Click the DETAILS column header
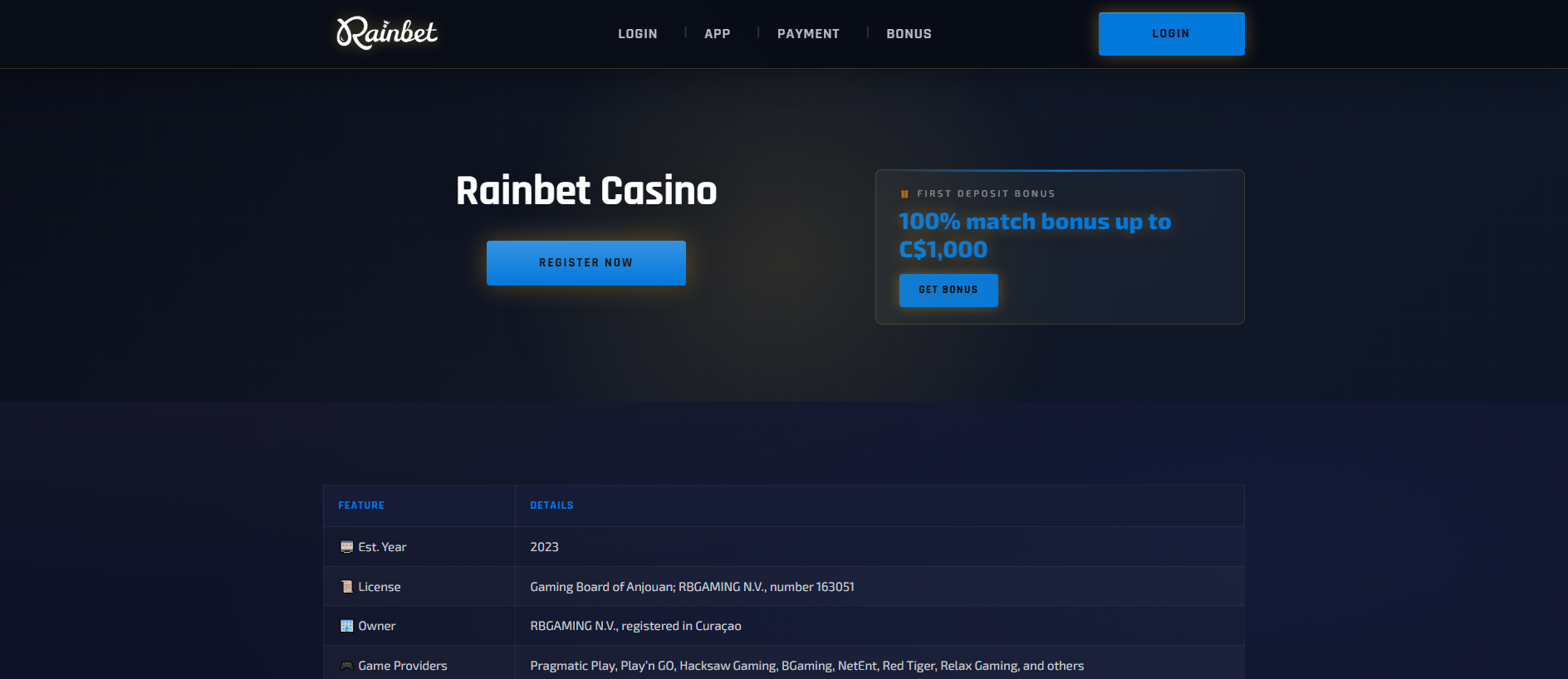 click(x=551, y=506)
